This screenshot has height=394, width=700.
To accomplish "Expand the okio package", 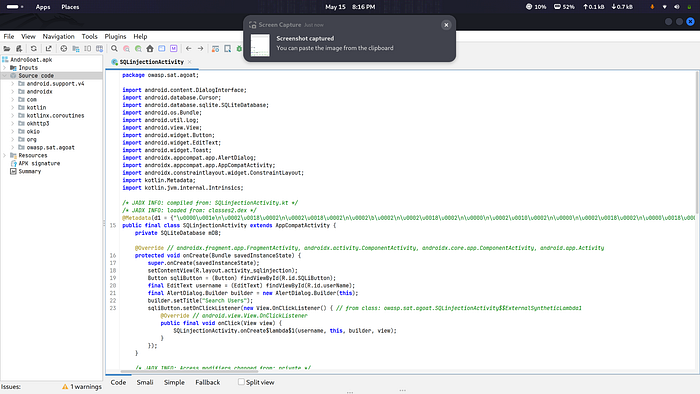I will click(x=12, y=132).
